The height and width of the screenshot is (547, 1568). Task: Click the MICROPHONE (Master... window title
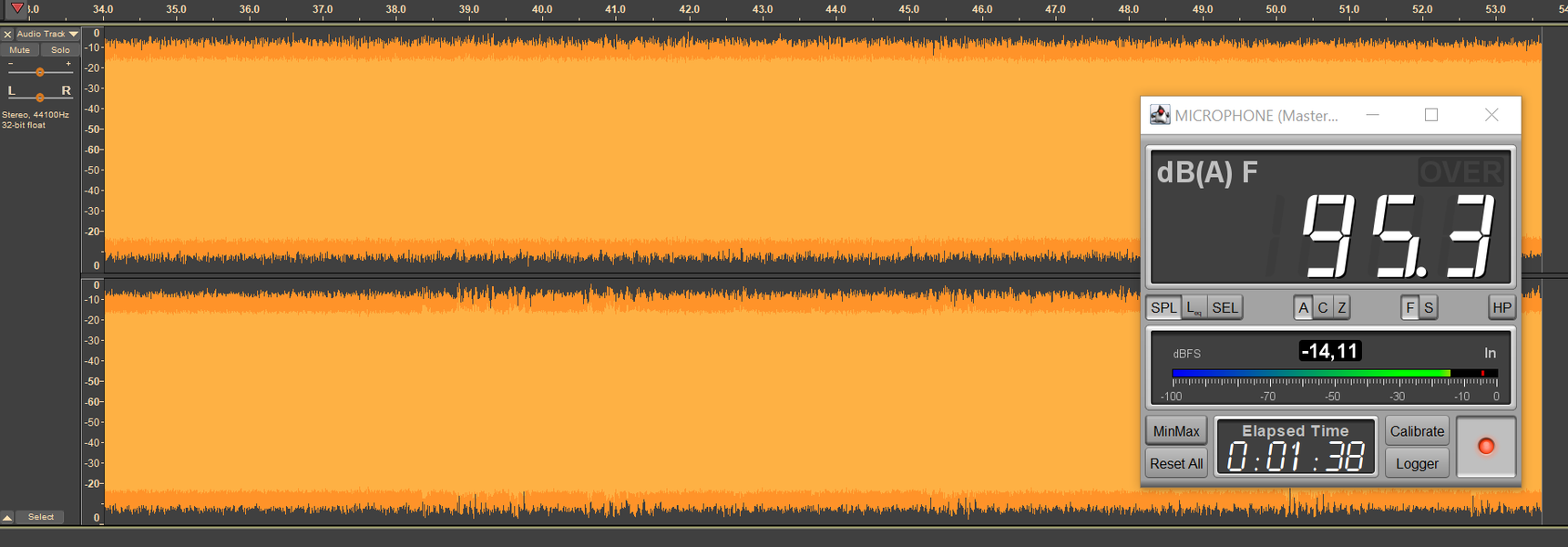(1256, 116)
